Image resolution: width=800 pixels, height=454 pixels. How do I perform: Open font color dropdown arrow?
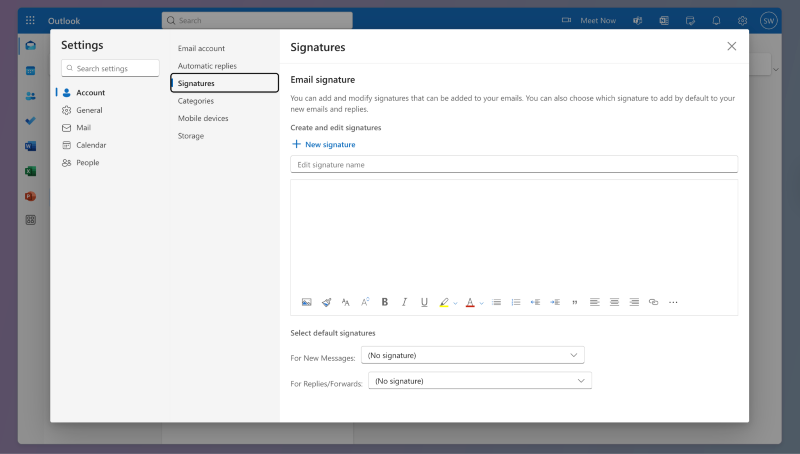pos(481,303)
